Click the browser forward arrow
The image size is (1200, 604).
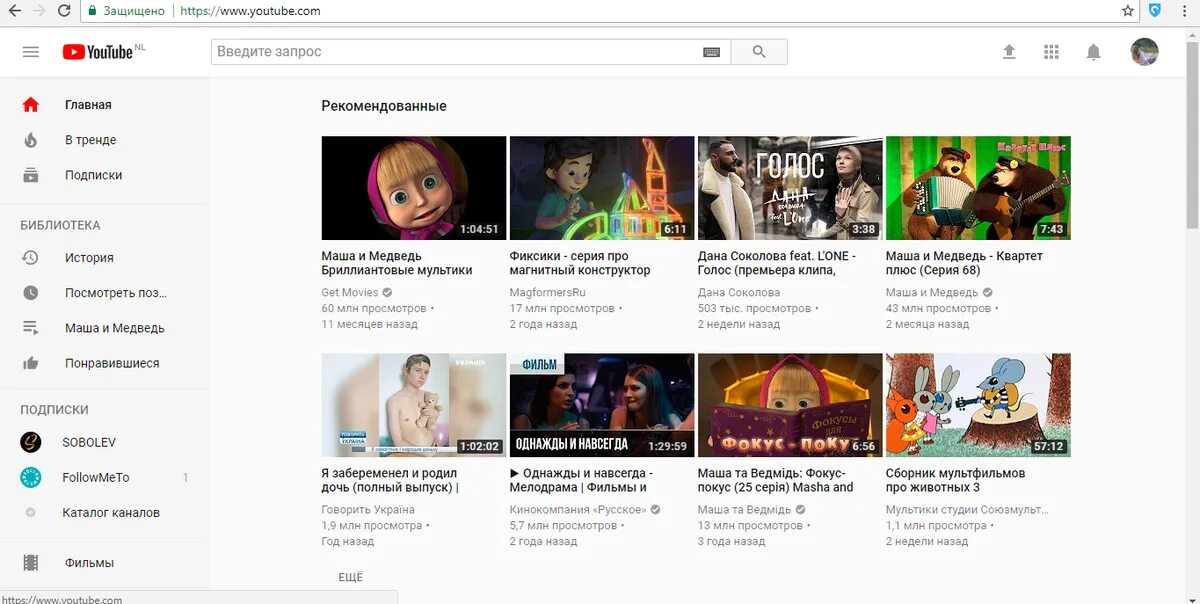[x=39, y=11]
